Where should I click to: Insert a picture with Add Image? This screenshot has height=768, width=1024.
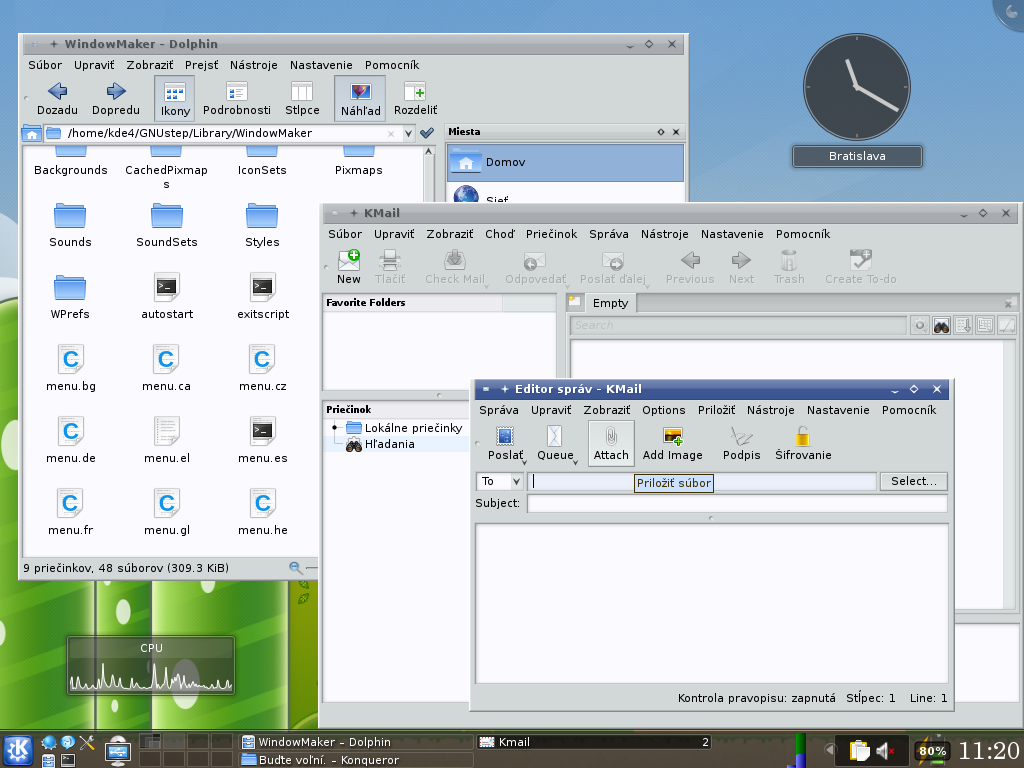[x=672, y=443]
